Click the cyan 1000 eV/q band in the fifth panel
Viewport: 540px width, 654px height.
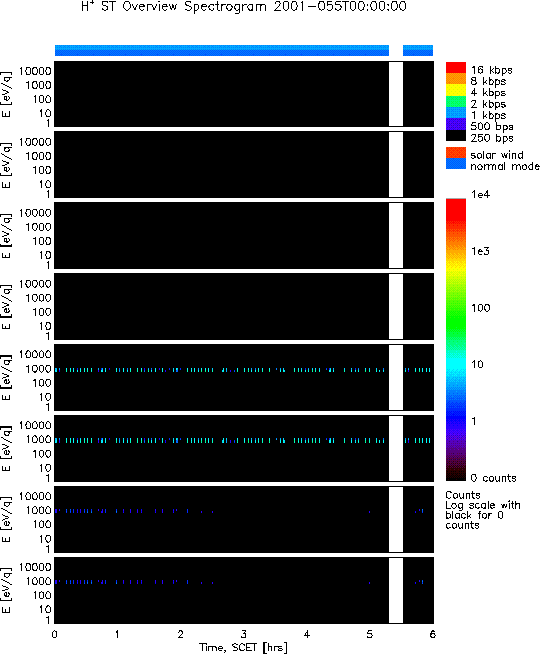(220, 370)
